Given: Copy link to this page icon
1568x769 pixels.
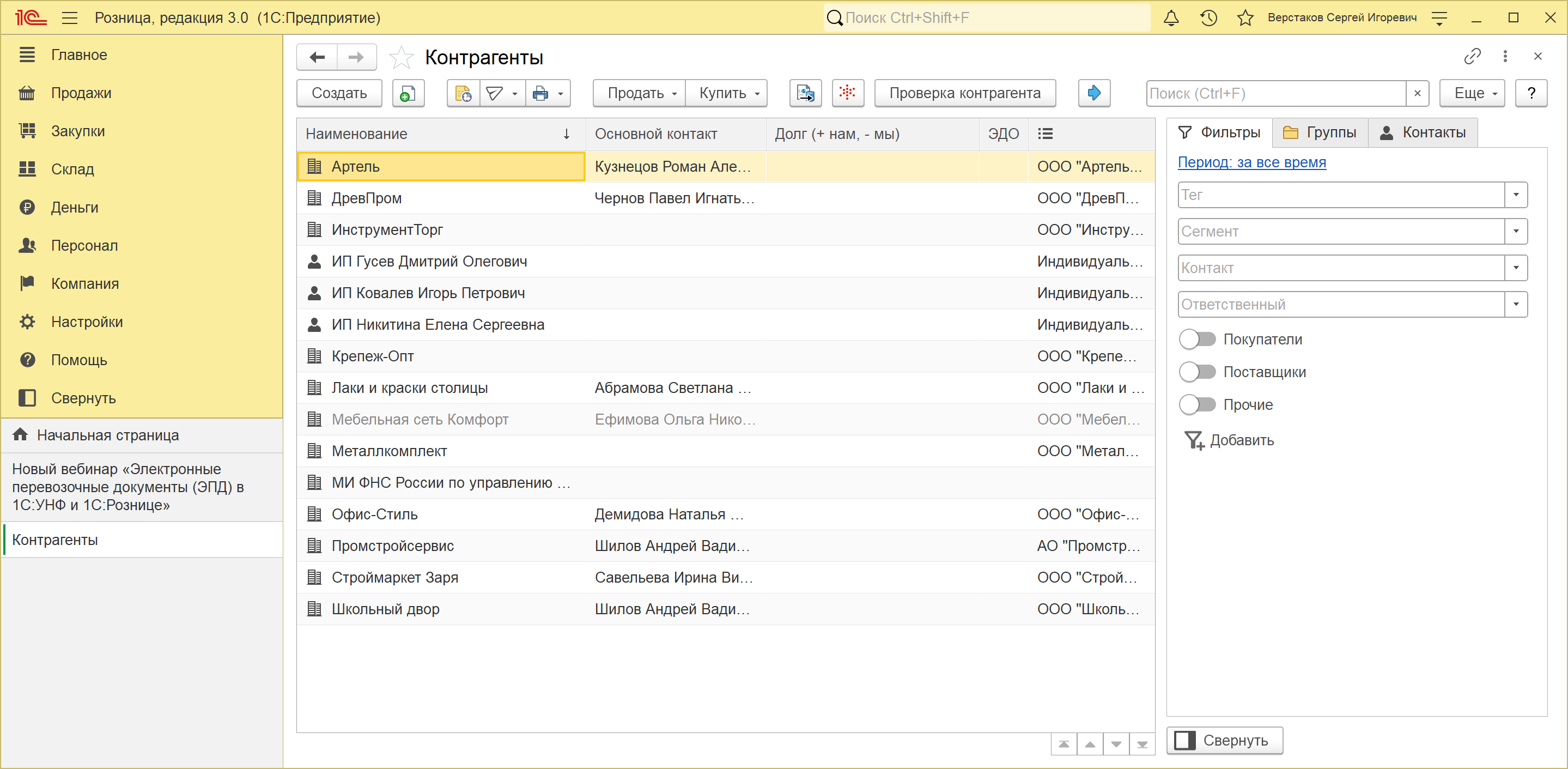Looking at the screenshot, I should pos(1472,57).
